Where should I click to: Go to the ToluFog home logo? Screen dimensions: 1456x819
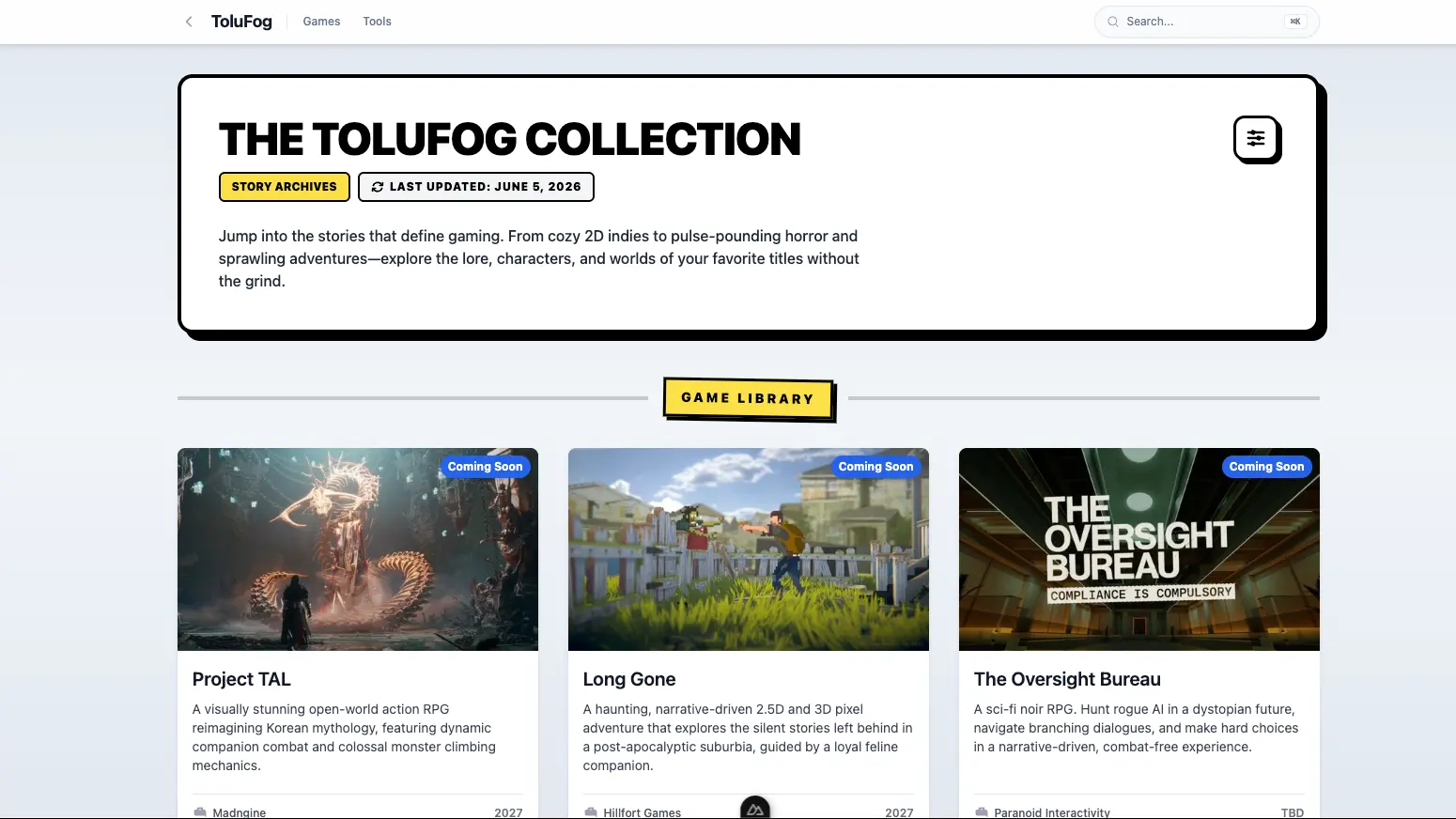tap(241, 22)
